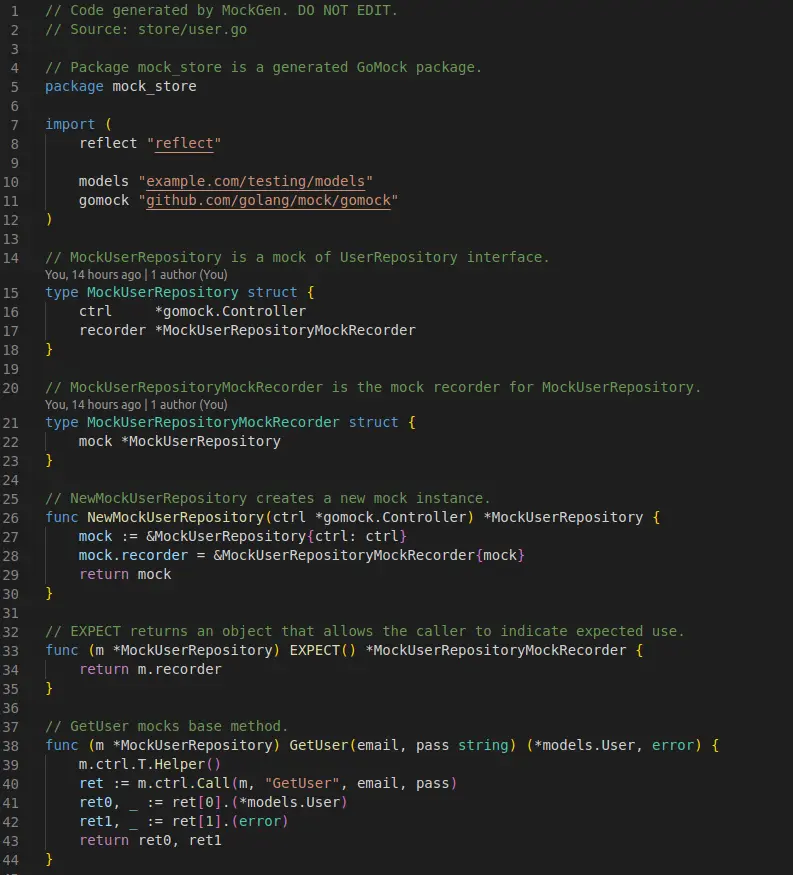Viewport: 793px width, 875px height.
Task: Click "*MockUserRepository" field type on line 22
Action: (201, 441)
